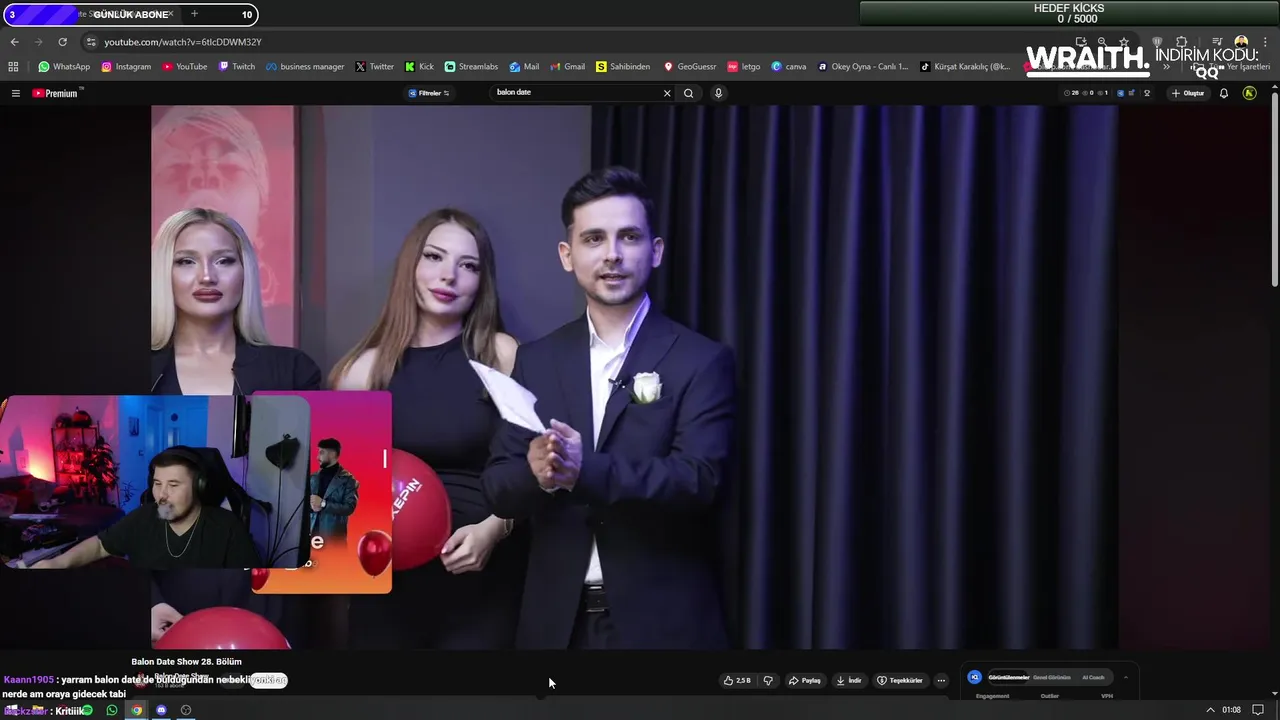Go to YouTube Premium home logo
The width and height of the screenshot is (1280, 720).
click(x=57, y=93)
